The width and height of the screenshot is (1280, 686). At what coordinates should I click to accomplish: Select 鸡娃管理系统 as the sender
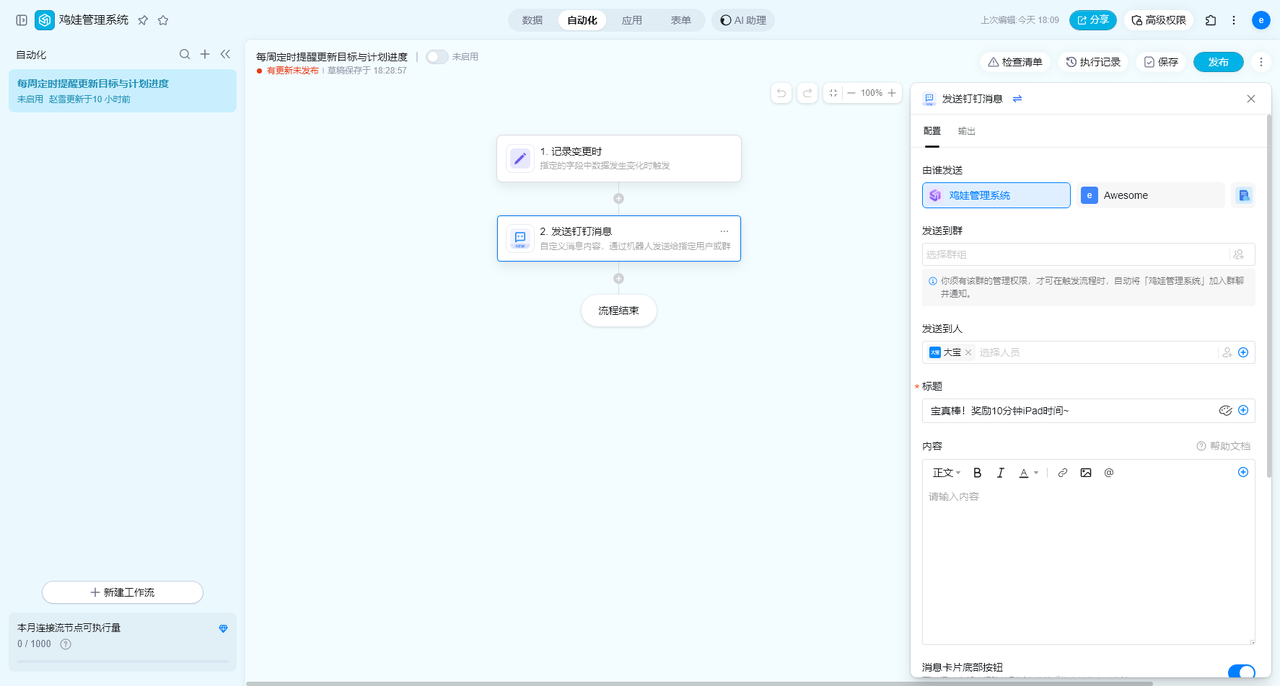[x=996, y=195]
